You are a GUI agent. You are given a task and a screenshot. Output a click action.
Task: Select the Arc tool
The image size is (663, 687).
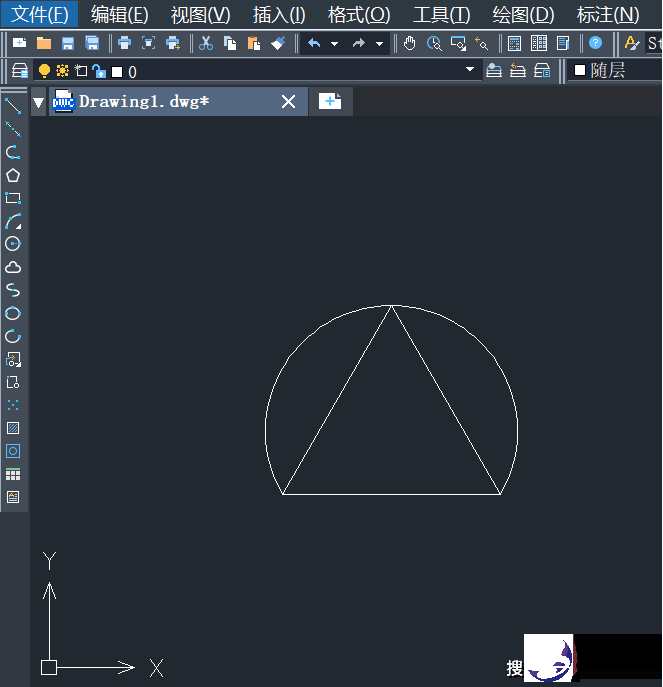[13, 221]
